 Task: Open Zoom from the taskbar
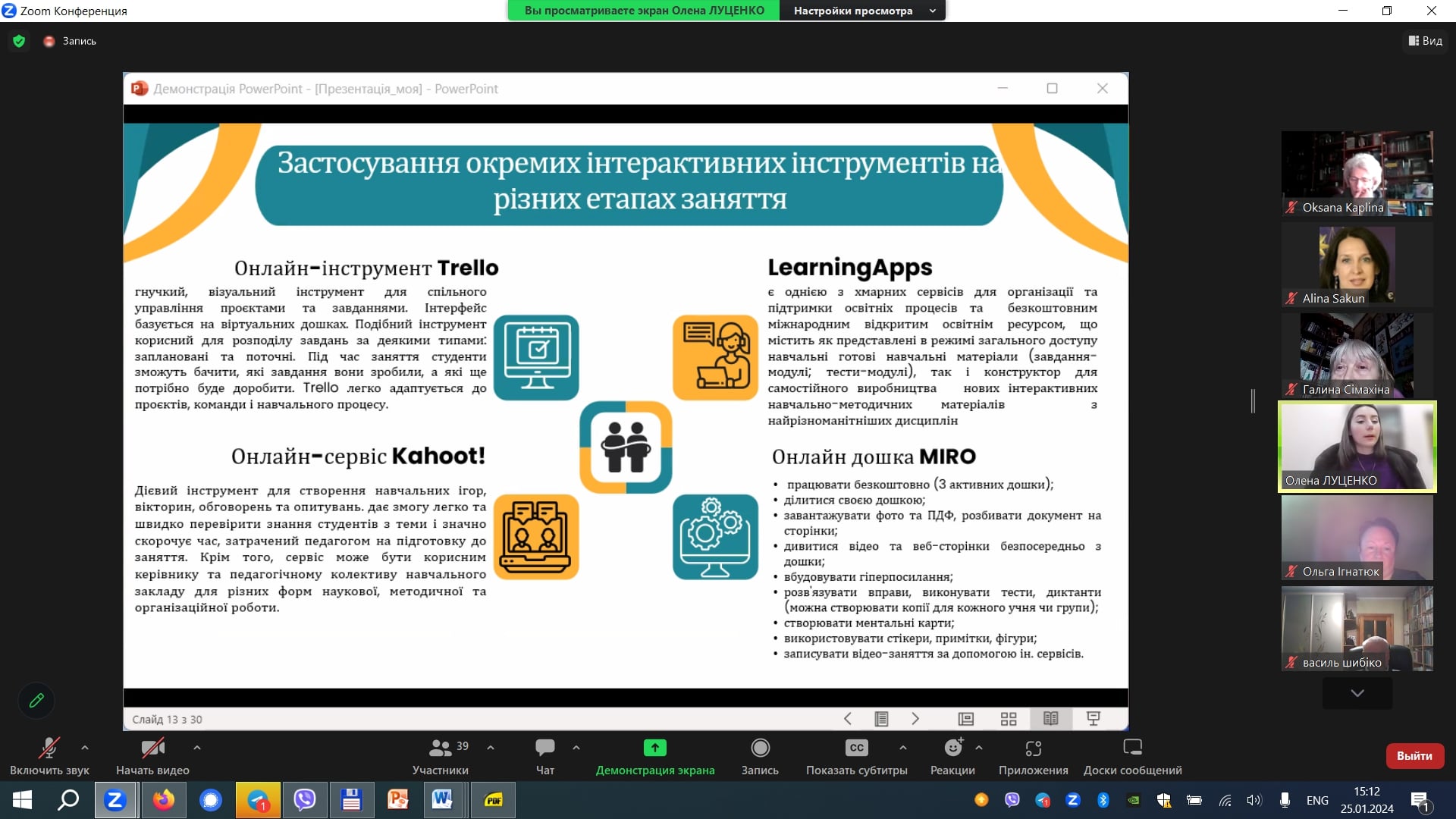click(115, 800)
